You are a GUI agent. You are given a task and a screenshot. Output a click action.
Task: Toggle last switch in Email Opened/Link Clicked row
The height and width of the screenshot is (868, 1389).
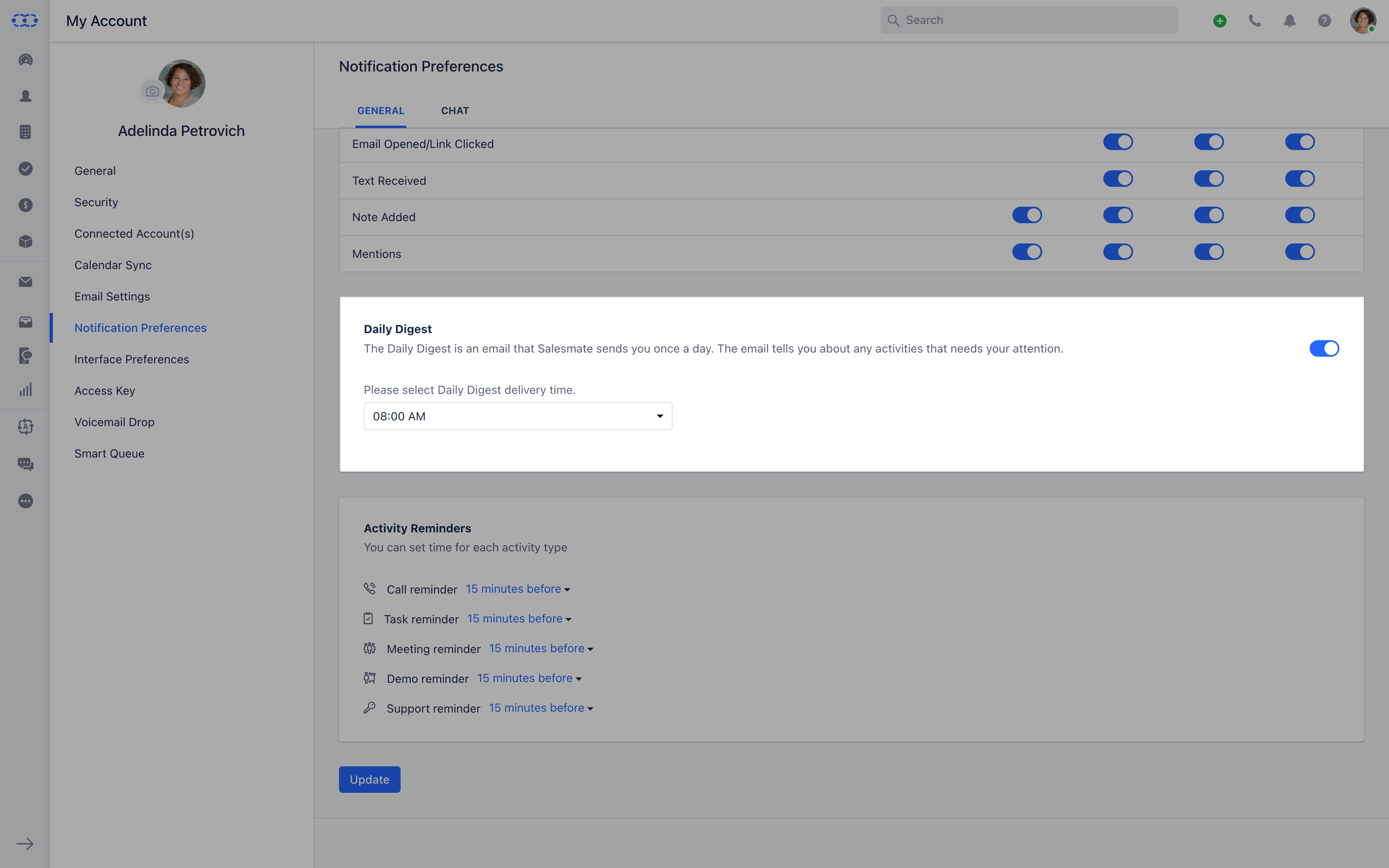click(x=1300, y=142)
